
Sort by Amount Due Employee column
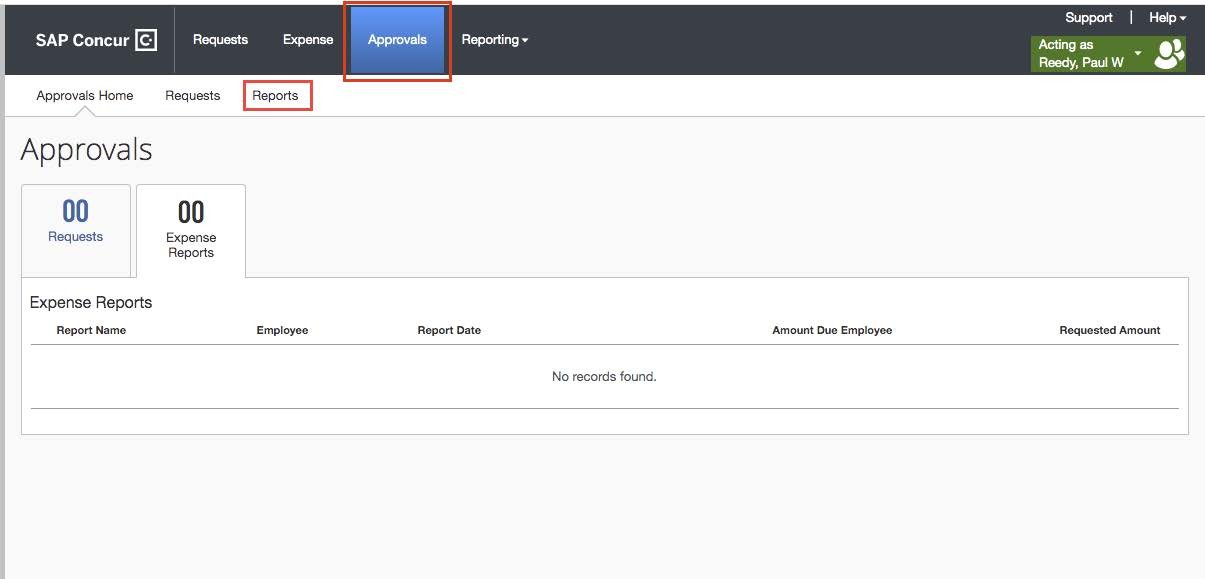(x=832, y=330)
